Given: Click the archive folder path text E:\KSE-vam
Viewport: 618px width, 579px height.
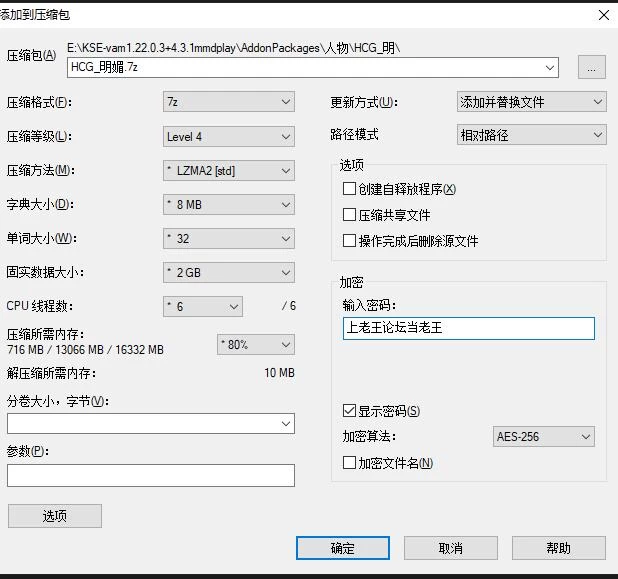Looking at the screenshot, I should (x=234, y=48).
